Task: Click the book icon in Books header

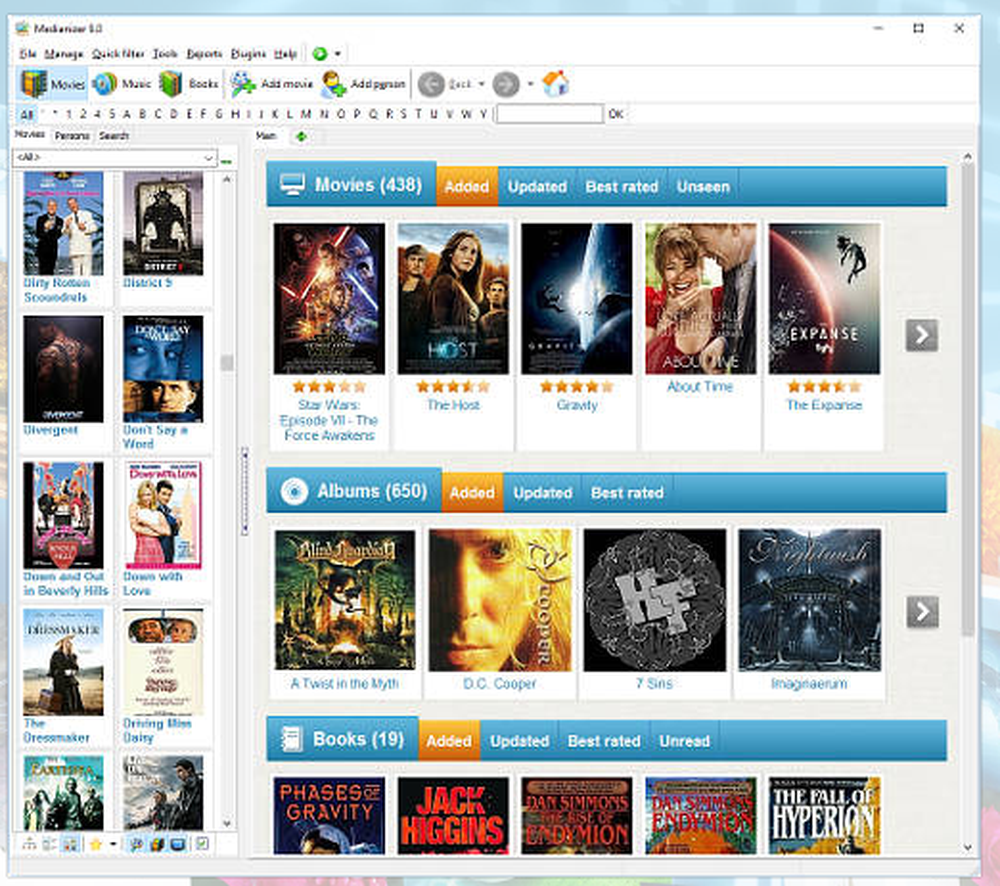Action: [291, 740]
